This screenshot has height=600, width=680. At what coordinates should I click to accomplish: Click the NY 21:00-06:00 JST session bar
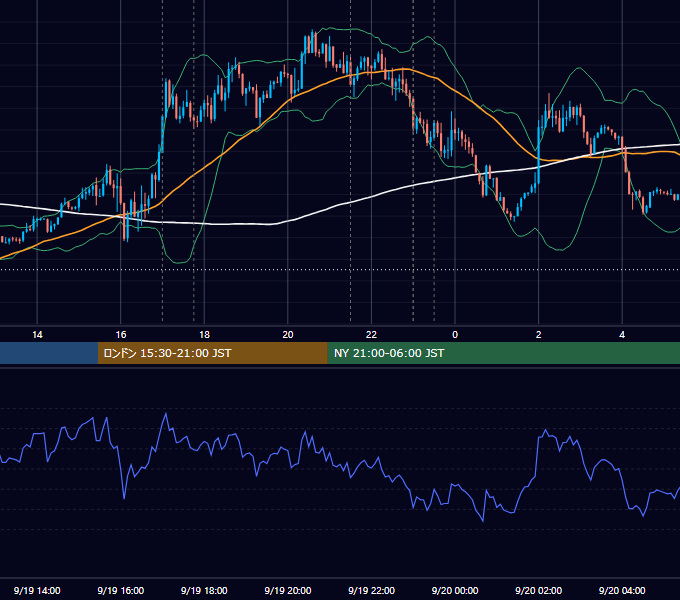point(503,353)
